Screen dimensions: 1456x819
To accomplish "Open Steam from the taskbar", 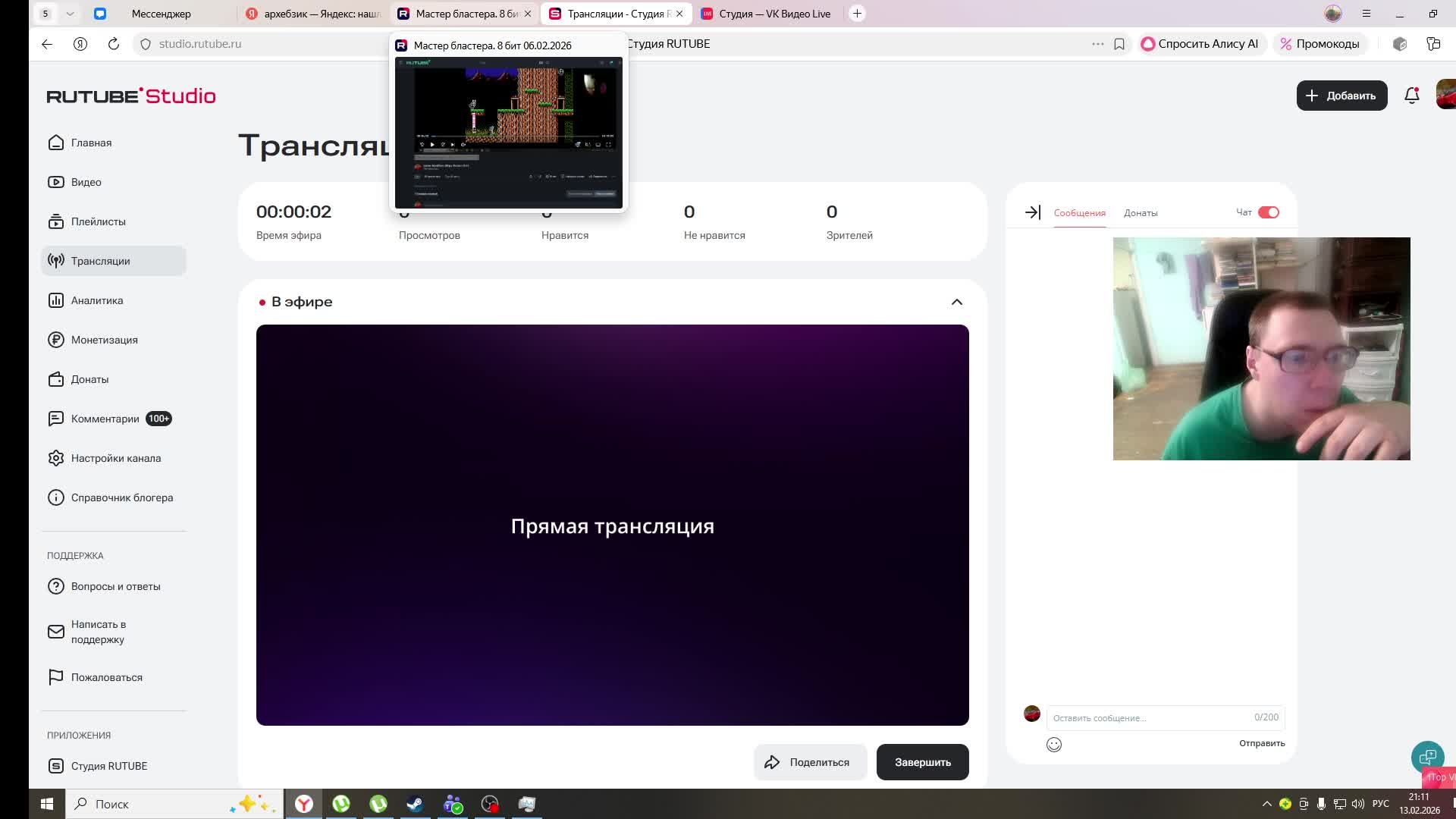I will click(415, 804).
